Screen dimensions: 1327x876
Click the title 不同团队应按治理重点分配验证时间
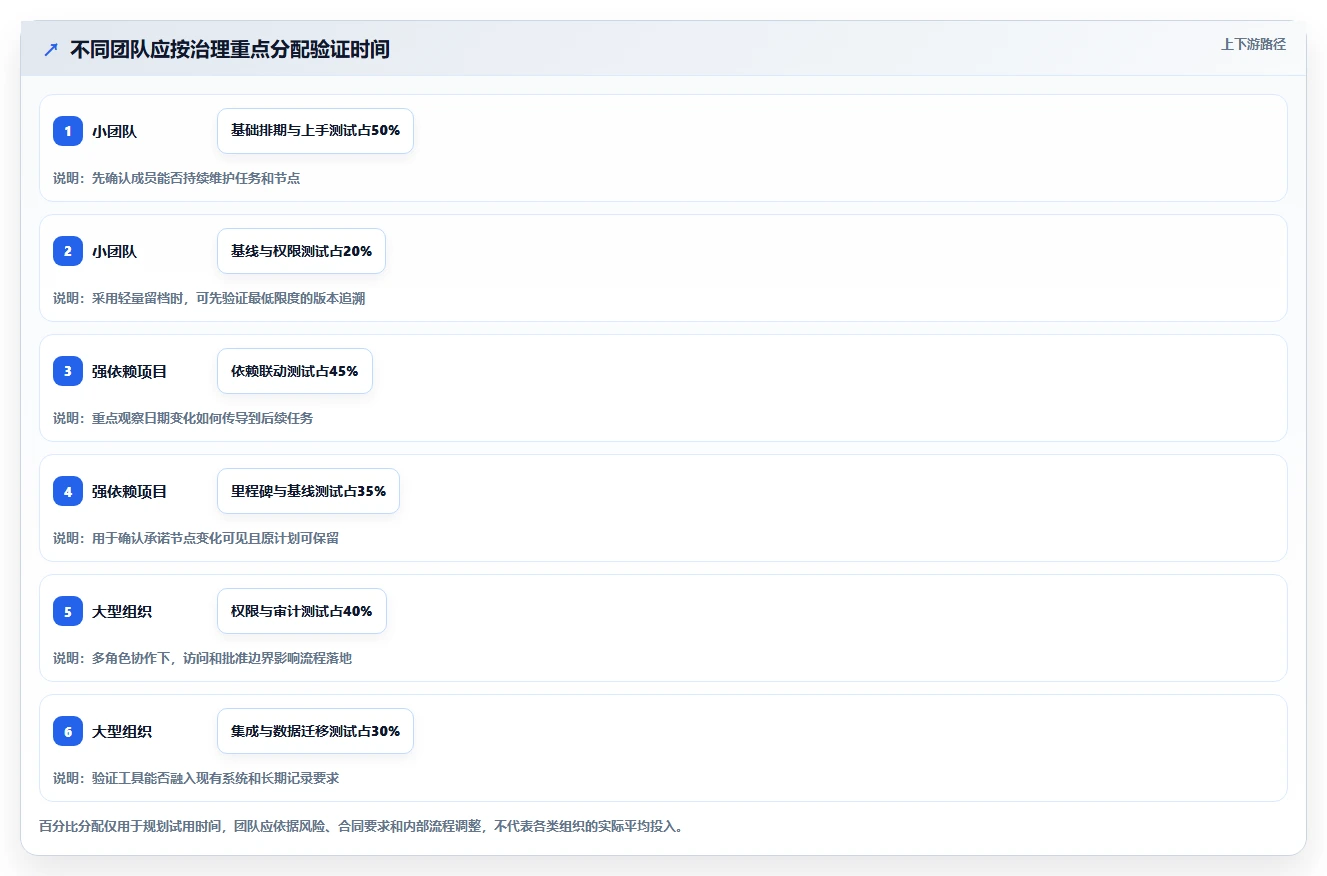click(230, 49)
